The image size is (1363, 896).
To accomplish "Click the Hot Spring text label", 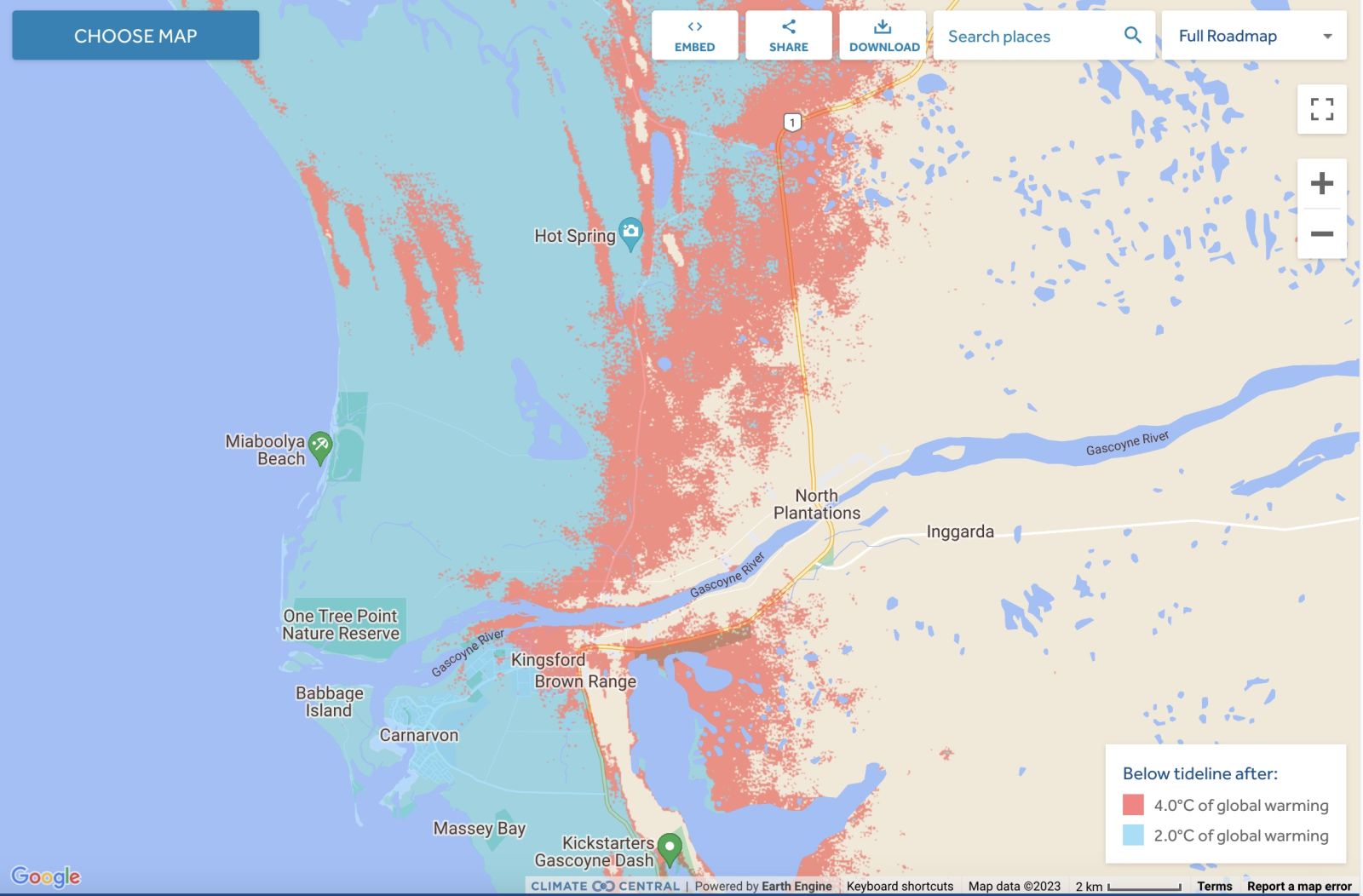I will tap(575, 236).
